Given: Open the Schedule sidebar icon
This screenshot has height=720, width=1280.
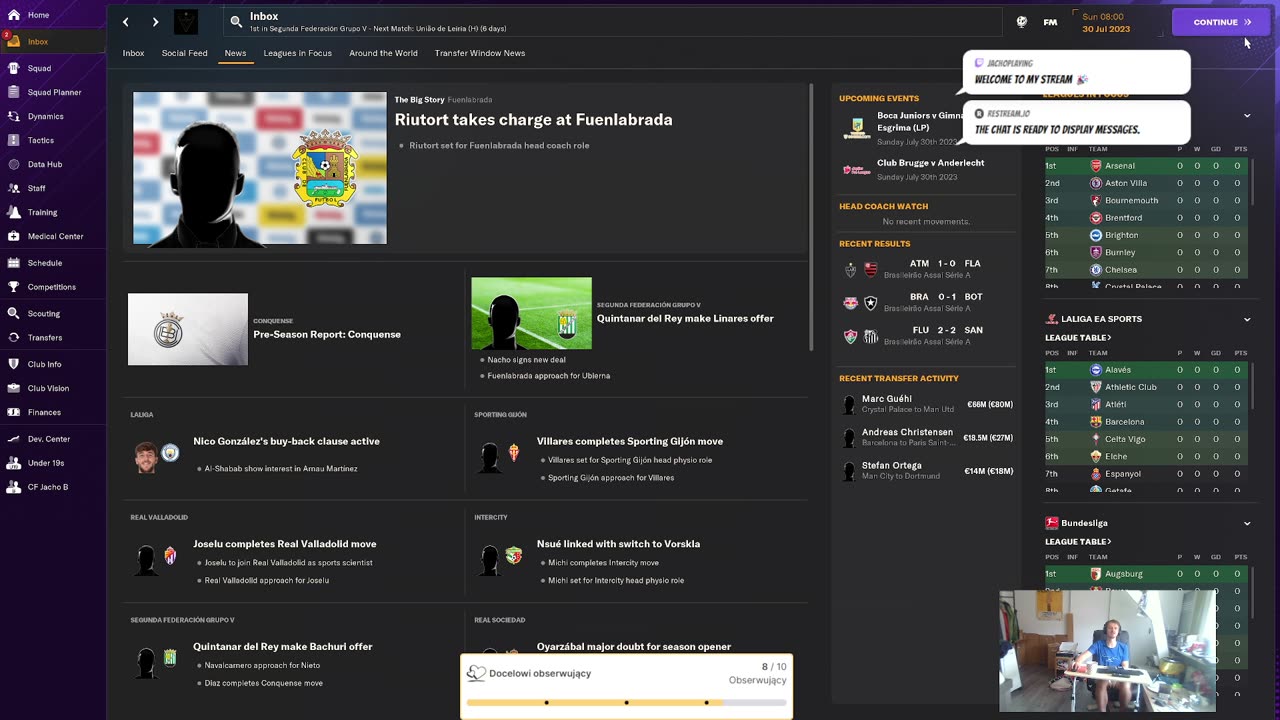Looking at the screenshot, I should [14, 263].
